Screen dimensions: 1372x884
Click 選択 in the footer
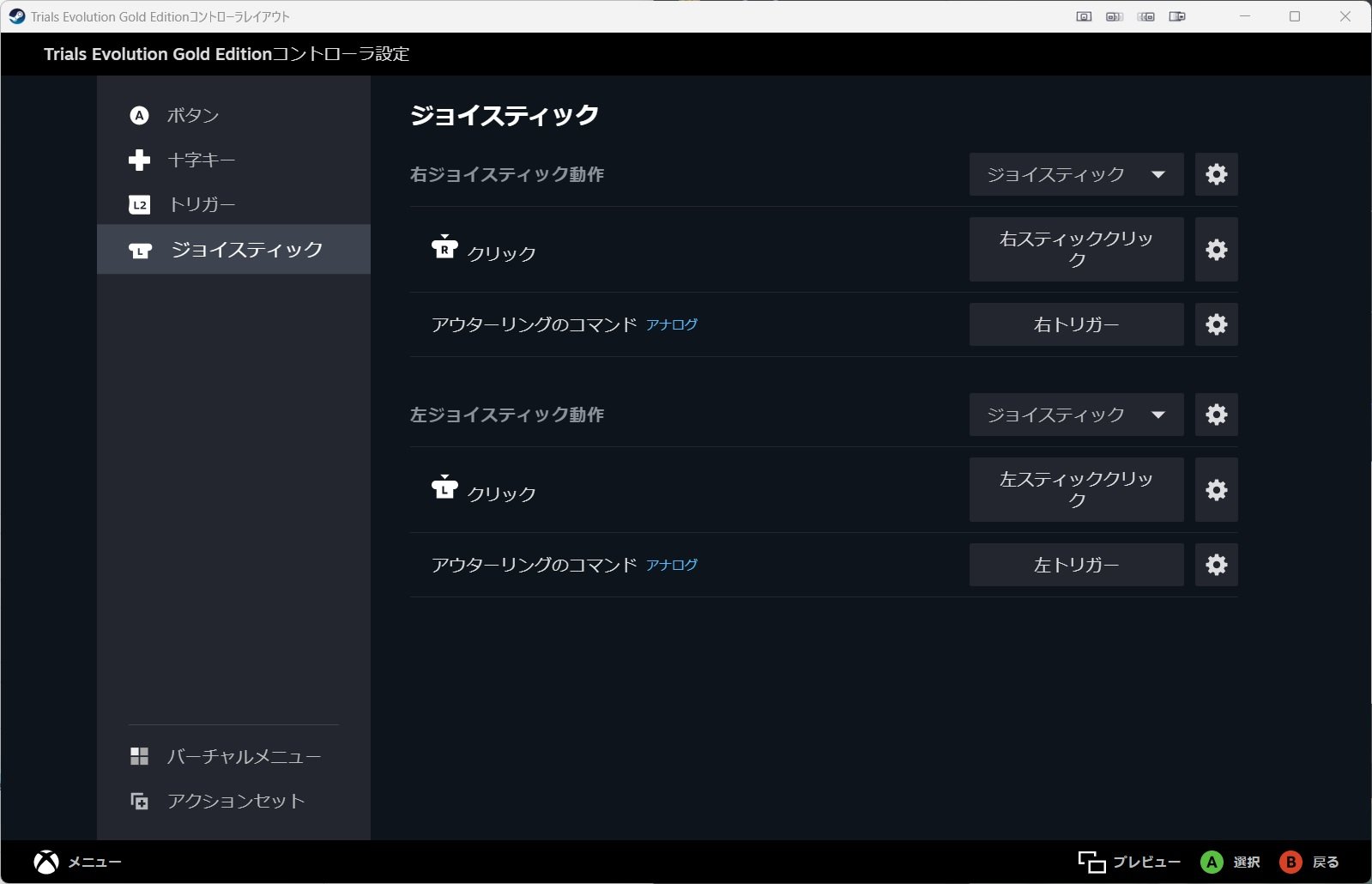coord(1247,862)
